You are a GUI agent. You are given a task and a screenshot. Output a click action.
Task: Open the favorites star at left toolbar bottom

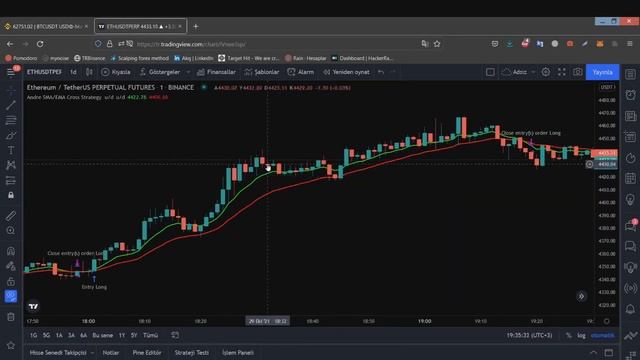(x=11, y=345)
